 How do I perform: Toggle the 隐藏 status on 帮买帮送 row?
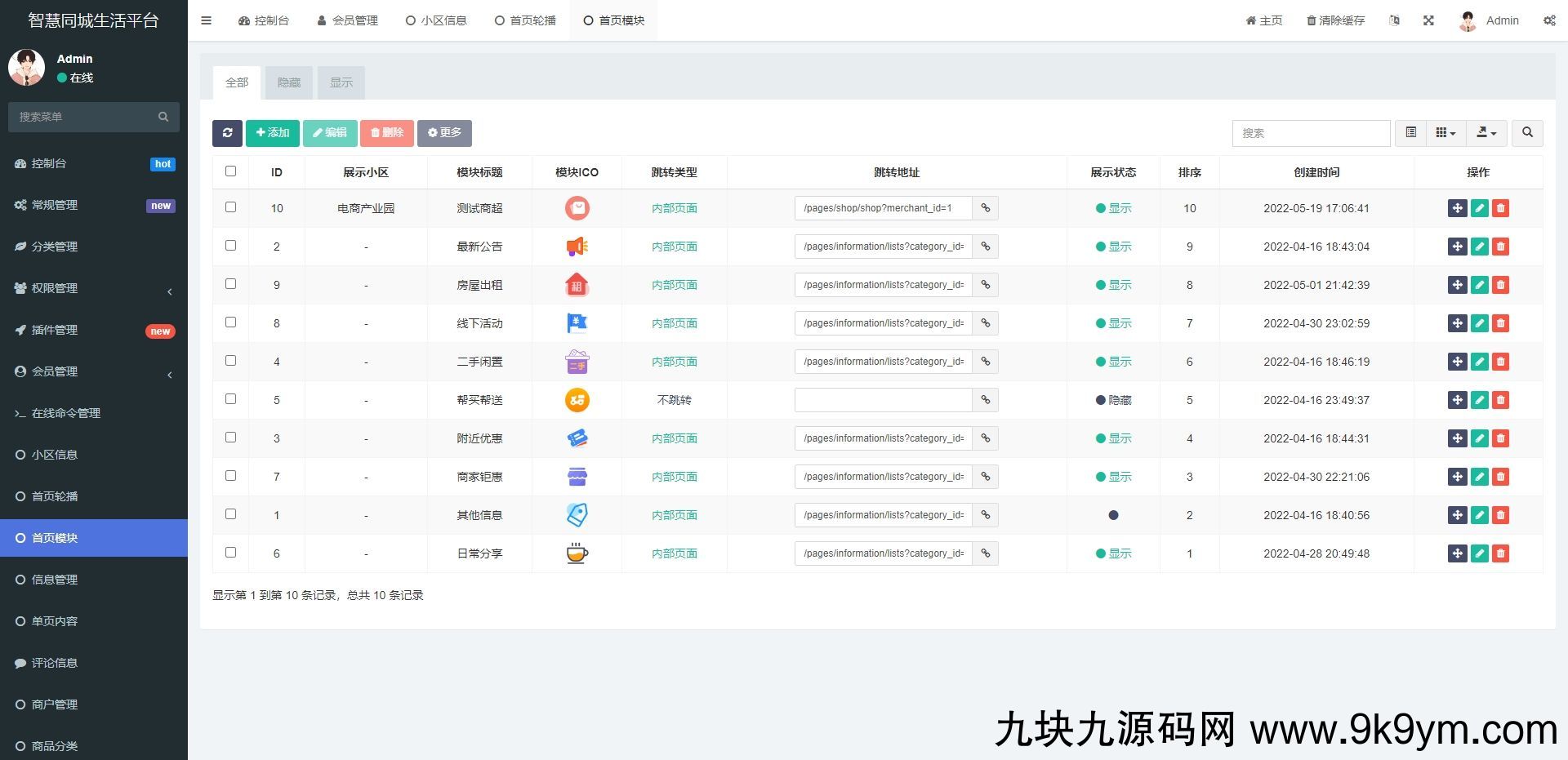click(x=1113, y=400)
